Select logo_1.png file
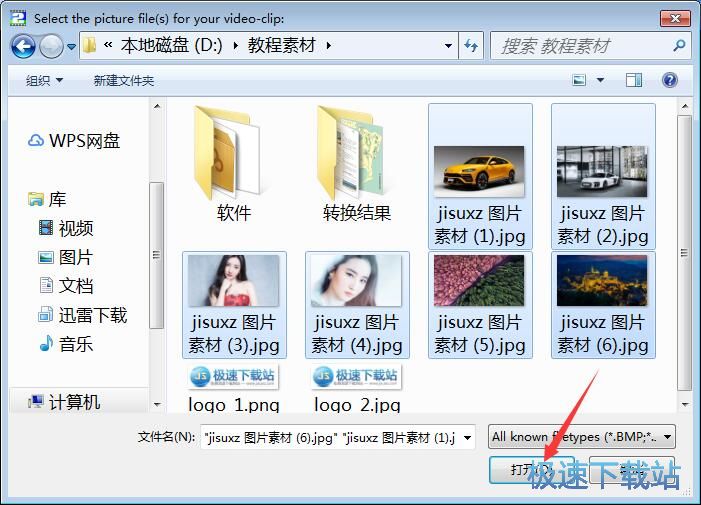 pyautogui.click(x=234, y=388)
